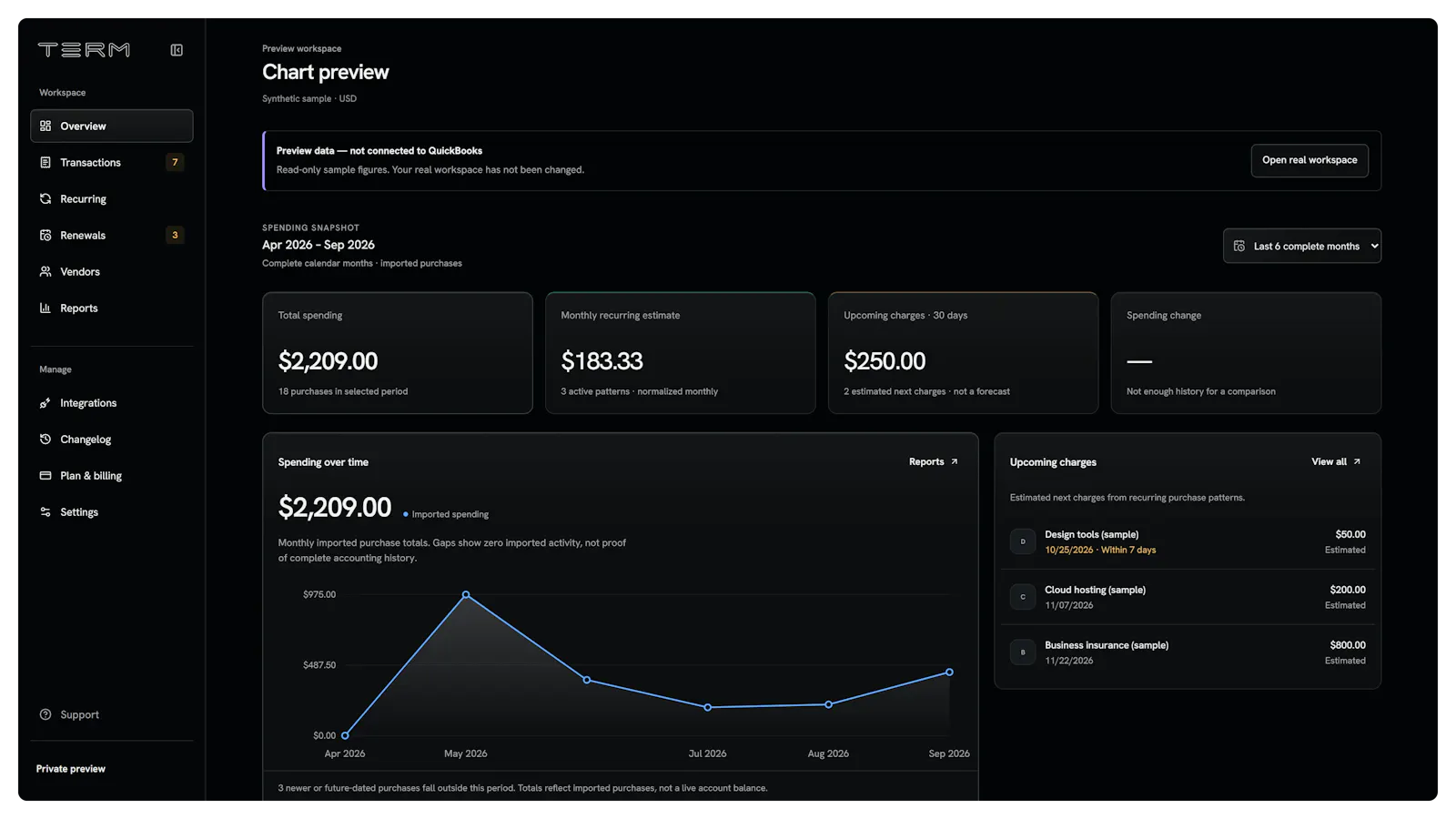Click the Business insurance (sample) charge row
Image resolution: width=1456 pixels, height=819 pixels.
(1188, 652)
